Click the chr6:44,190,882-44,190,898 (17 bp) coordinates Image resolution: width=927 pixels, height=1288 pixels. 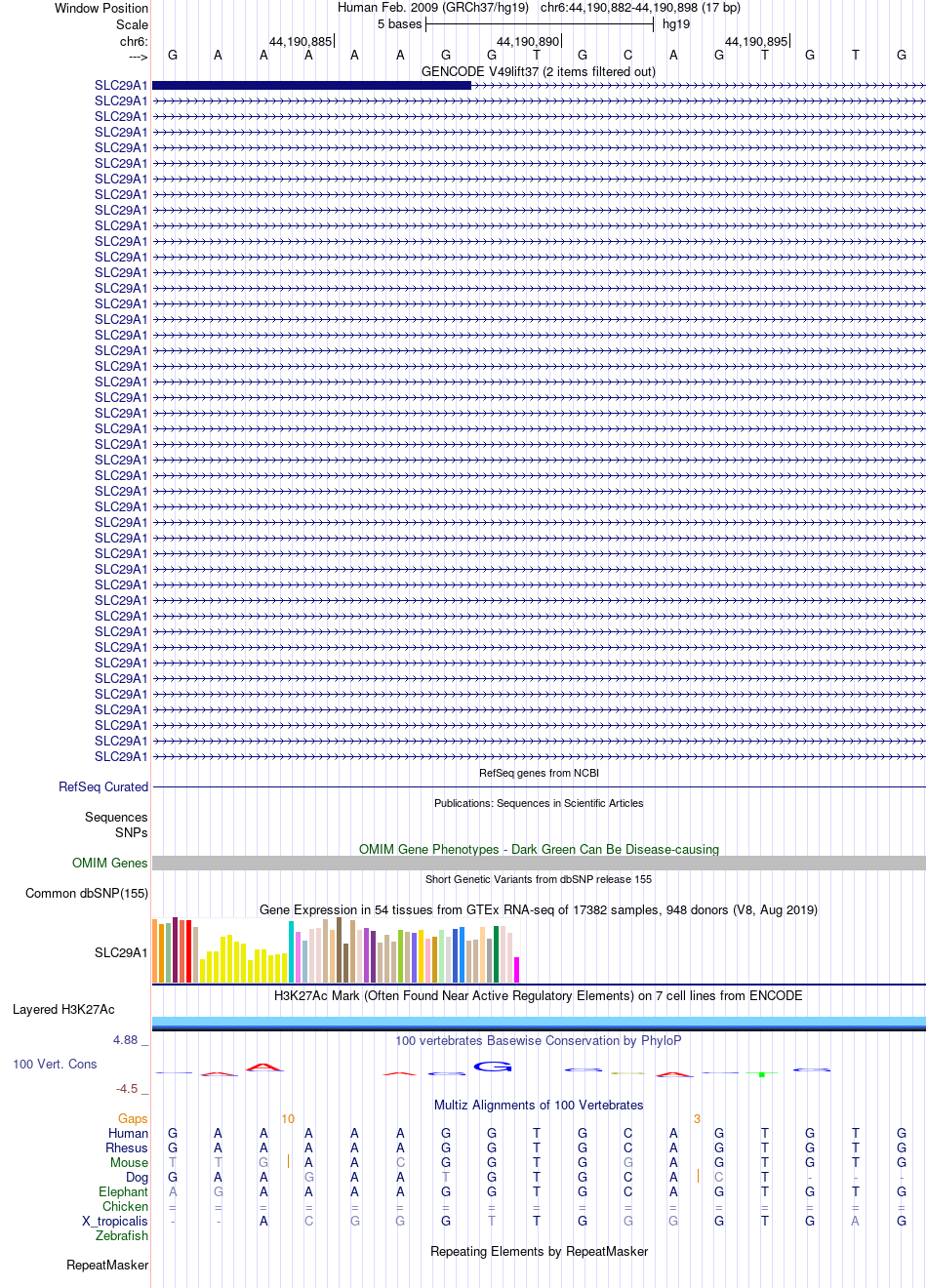(x=640, y=8)
